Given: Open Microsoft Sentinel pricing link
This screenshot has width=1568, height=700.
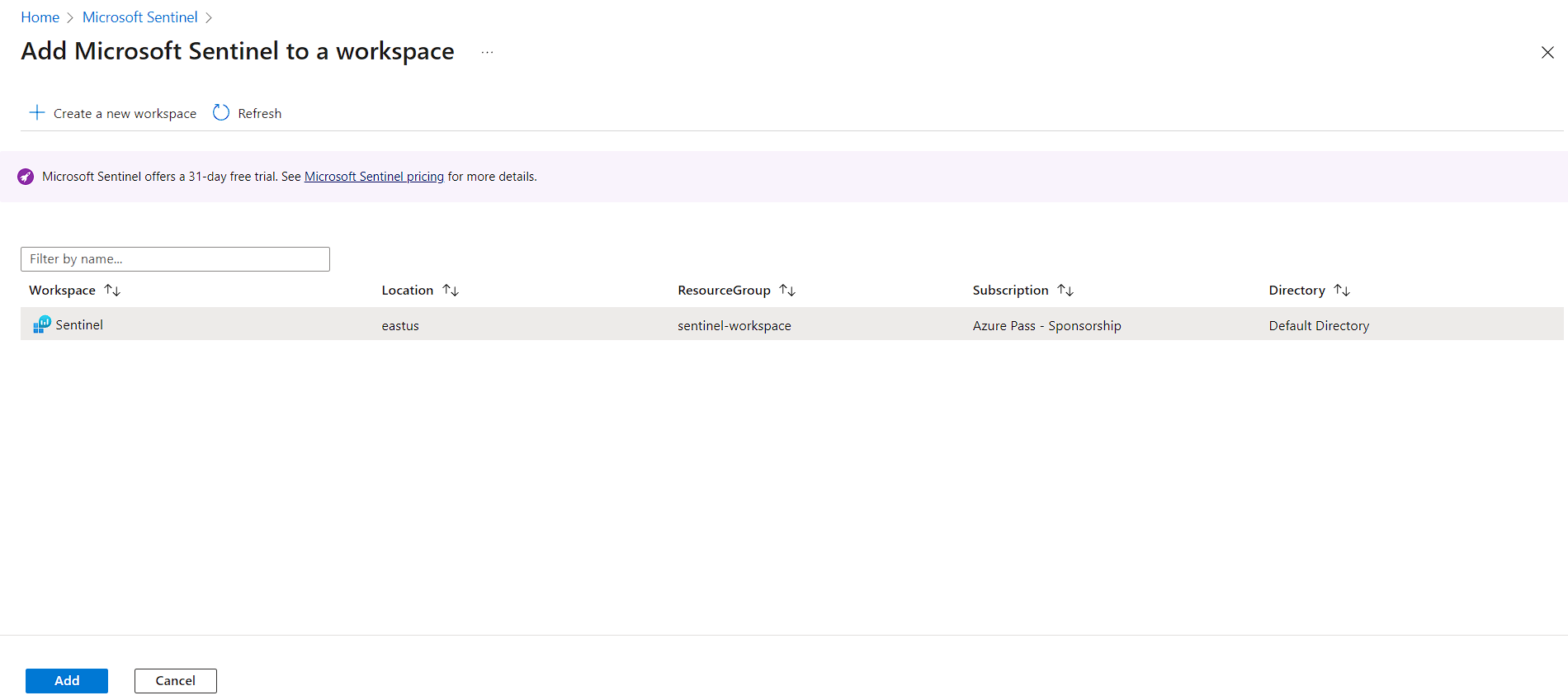Looking at the screenshot, I should (374, 177).
